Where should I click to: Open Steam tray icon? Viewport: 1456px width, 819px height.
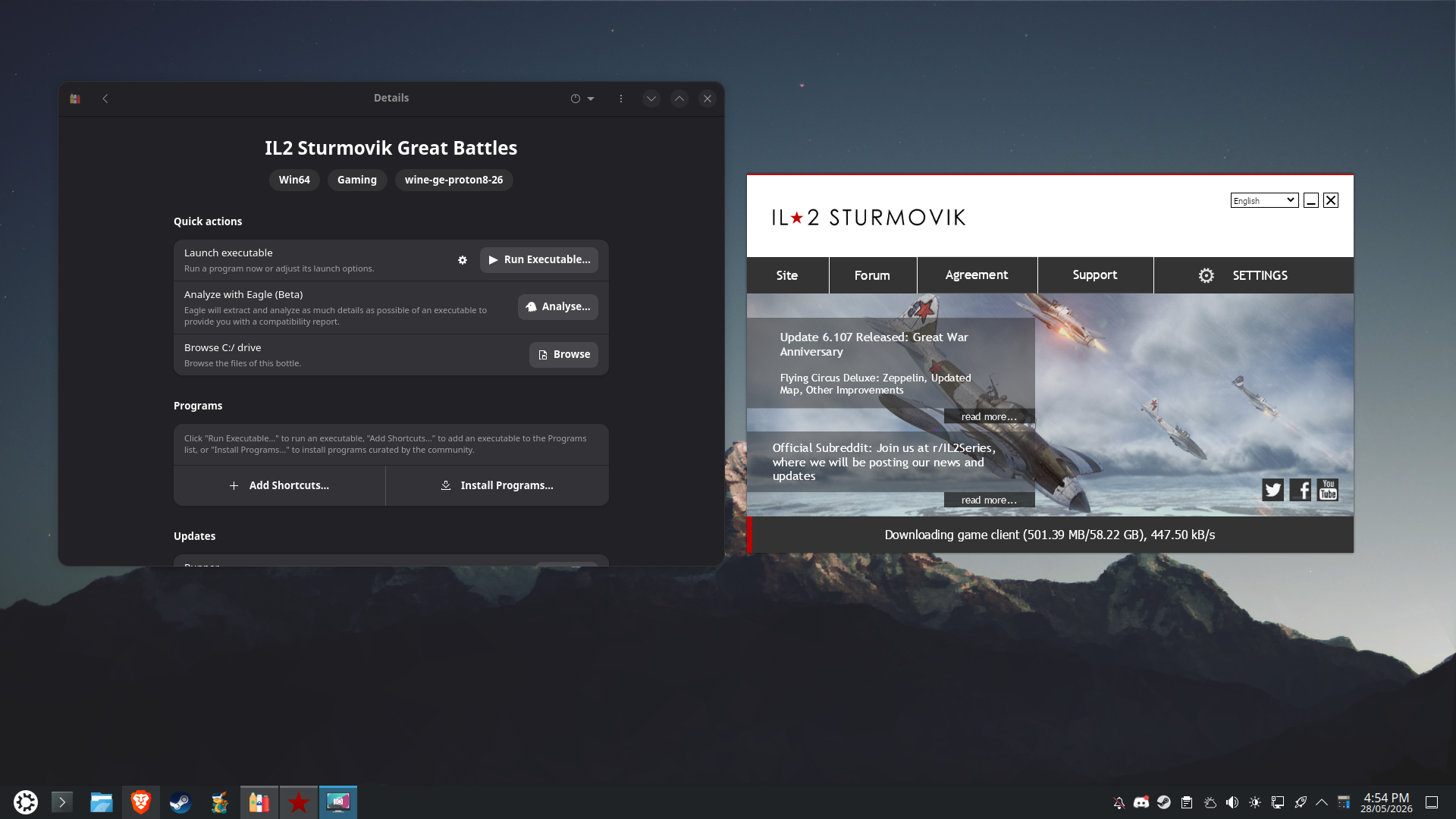click(x=1164, y=802)
